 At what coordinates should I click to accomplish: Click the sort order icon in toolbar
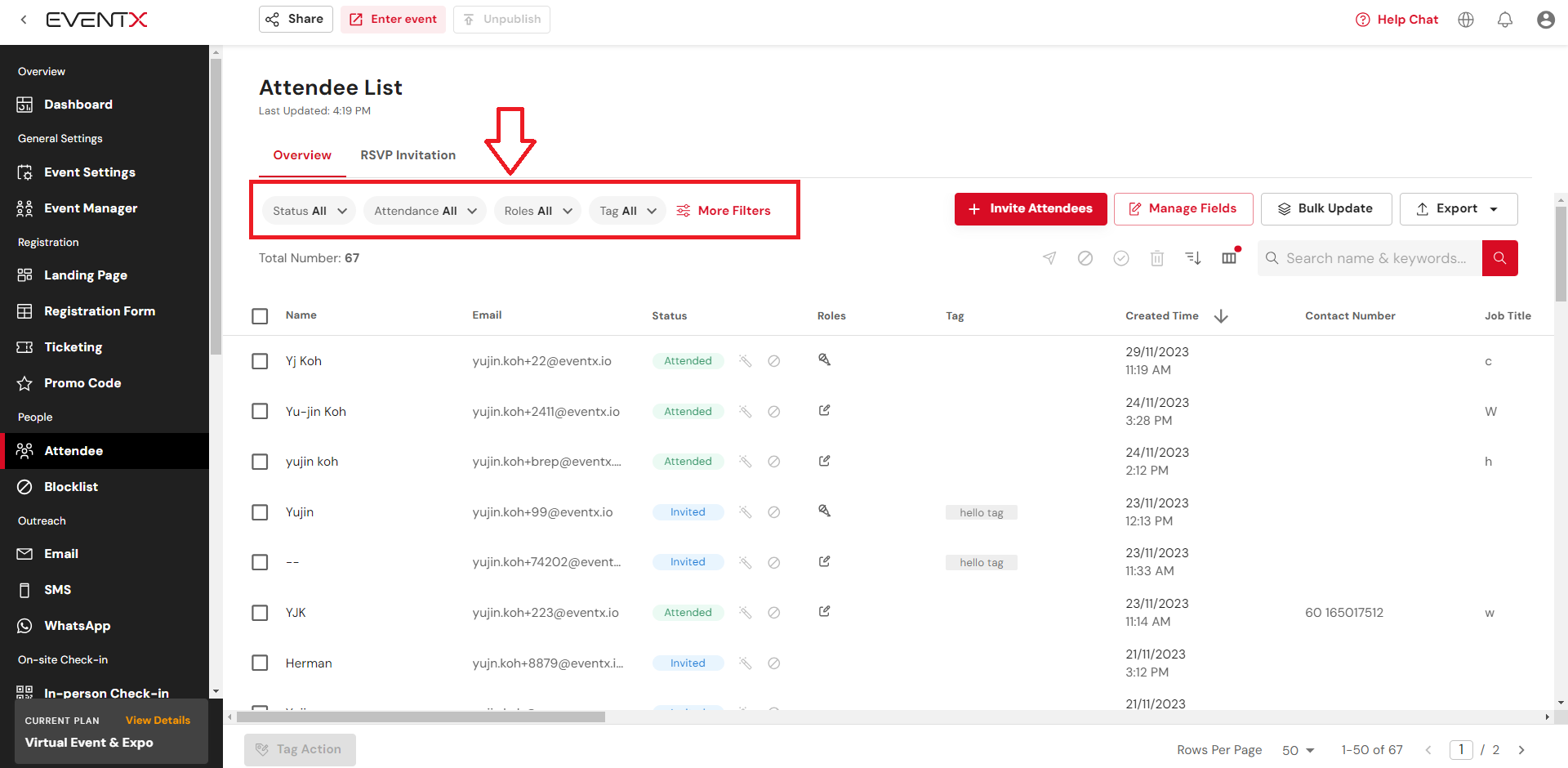click(1193, 258)
